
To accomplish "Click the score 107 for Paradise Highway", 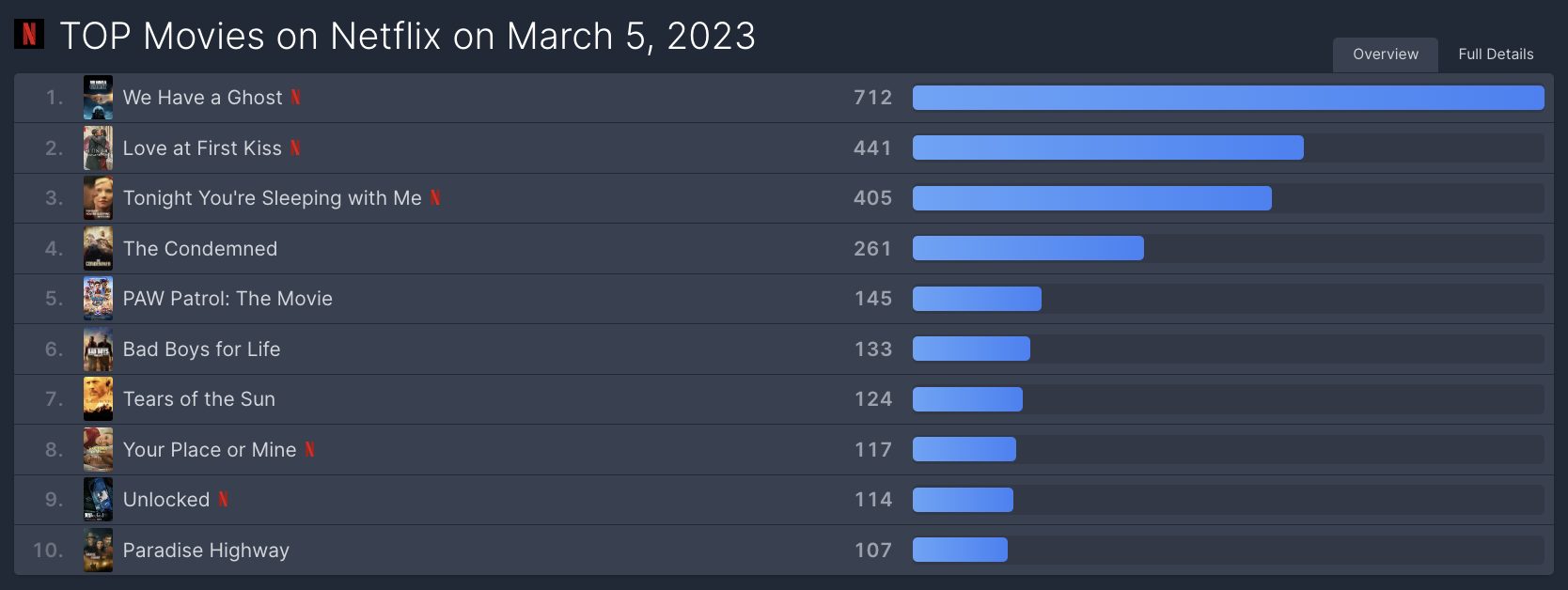I will pos(873,550).
